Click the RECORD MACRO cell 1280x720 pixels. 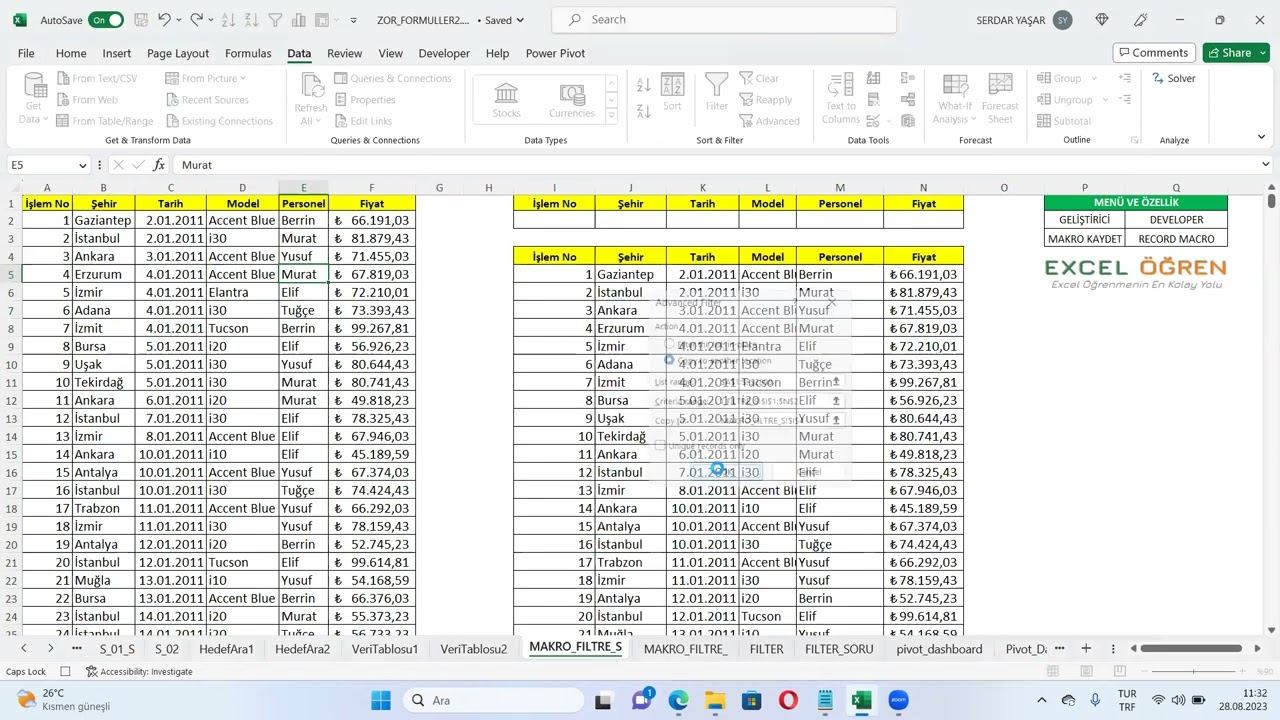(1176, 239)
